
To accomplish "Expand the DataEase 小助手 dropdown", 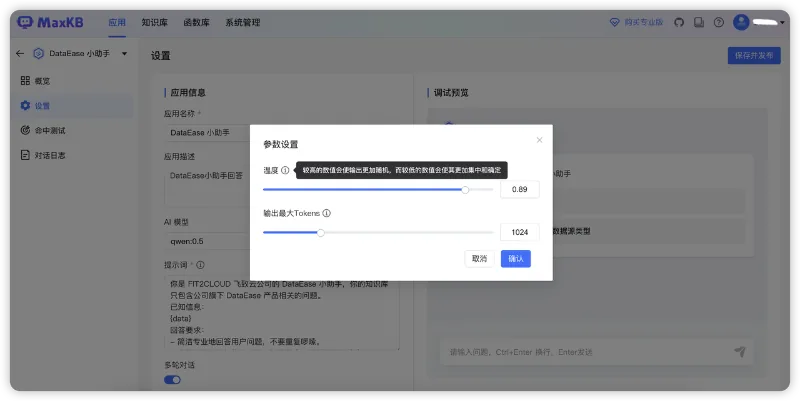I will click(124, 54).
